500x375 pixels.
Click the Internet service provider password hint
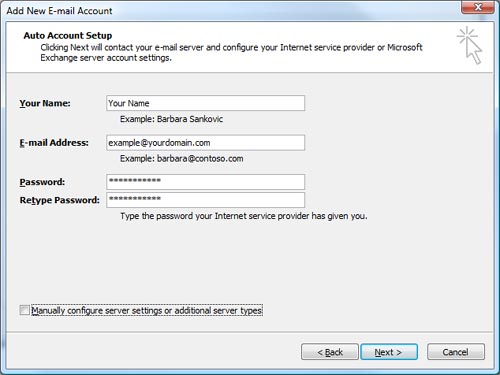[244, 216]
